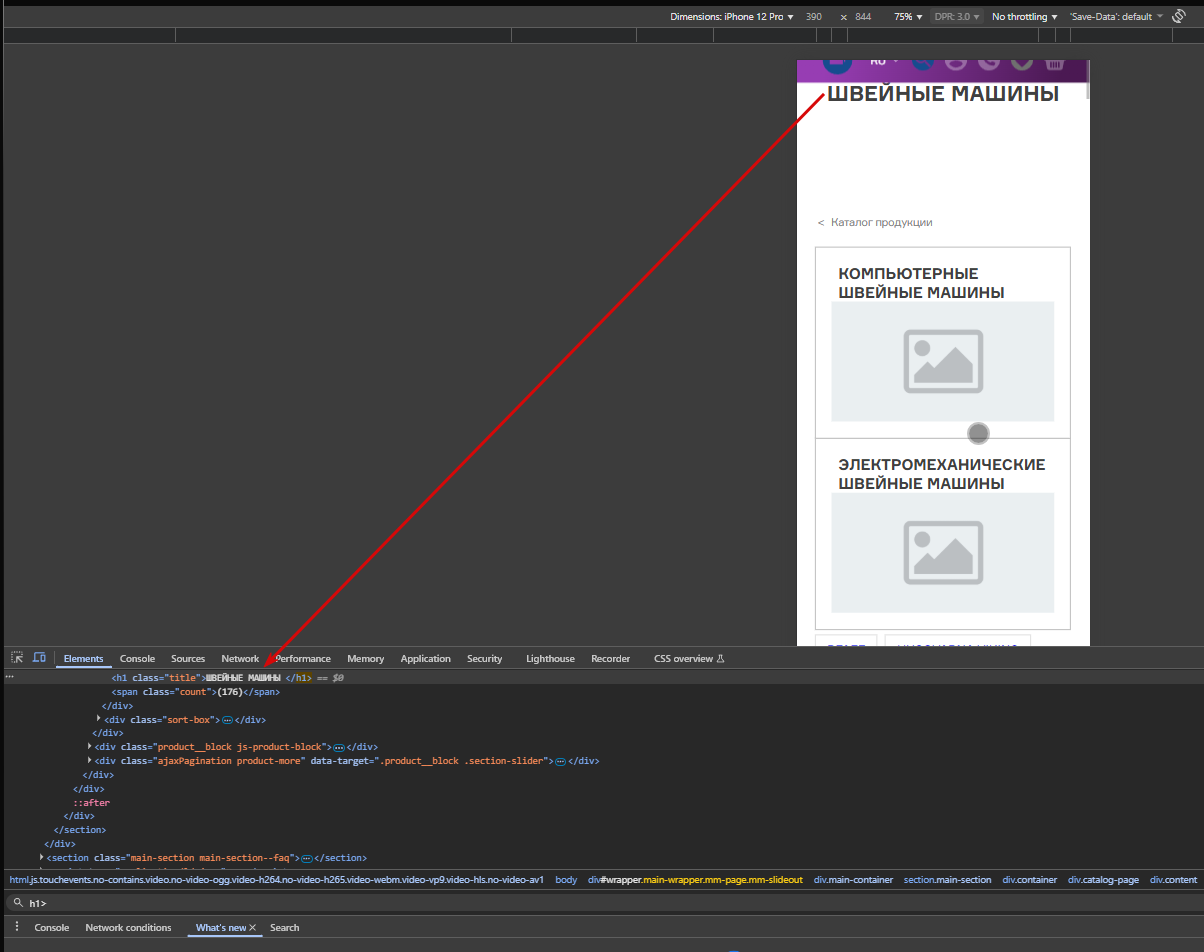Click the mobile page vertical scrollbar
The image size is (1204, 952).
pos(1088,80)
